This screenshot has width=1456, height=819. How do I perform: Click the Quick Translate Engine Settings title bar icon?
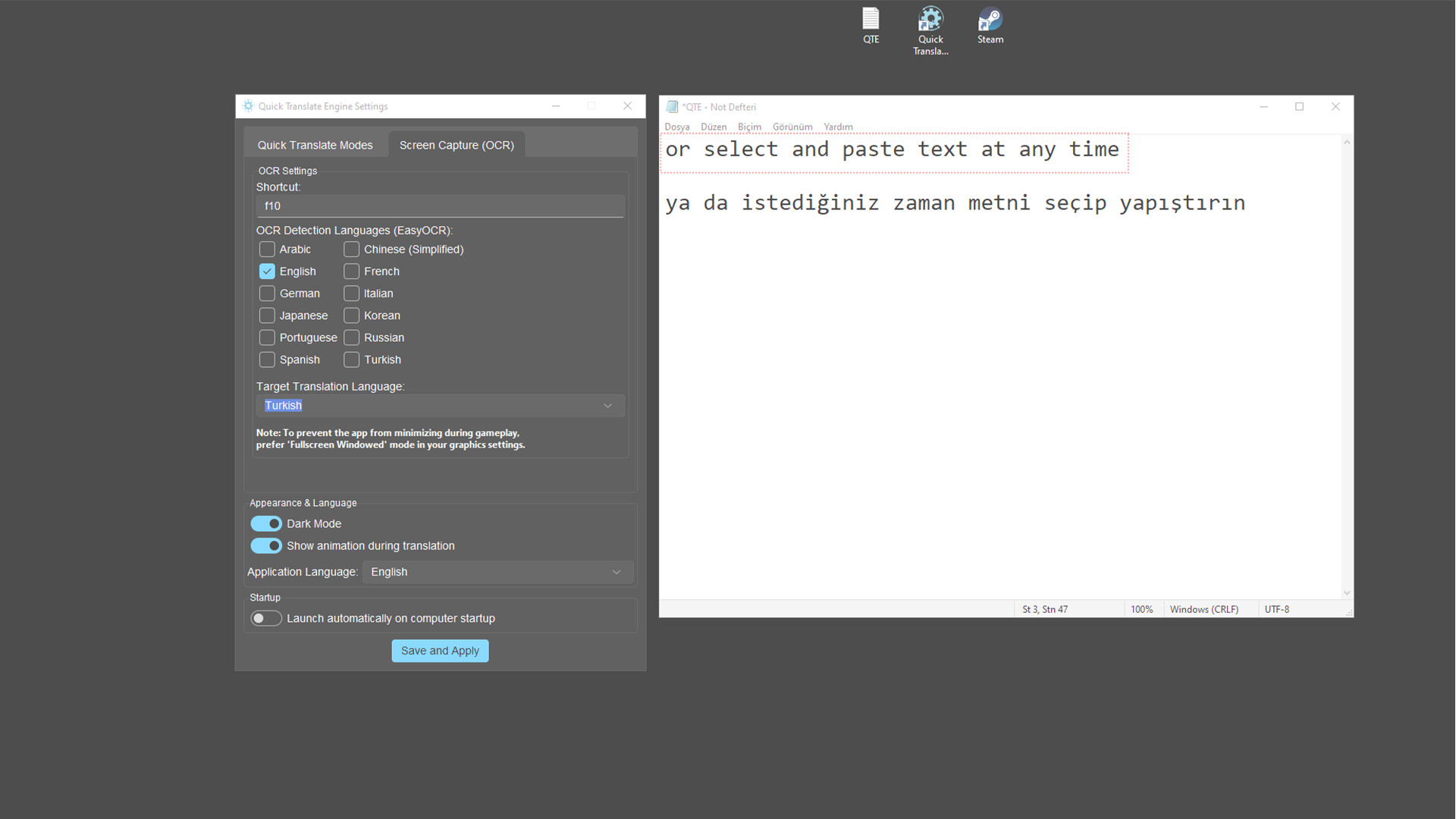248,106
